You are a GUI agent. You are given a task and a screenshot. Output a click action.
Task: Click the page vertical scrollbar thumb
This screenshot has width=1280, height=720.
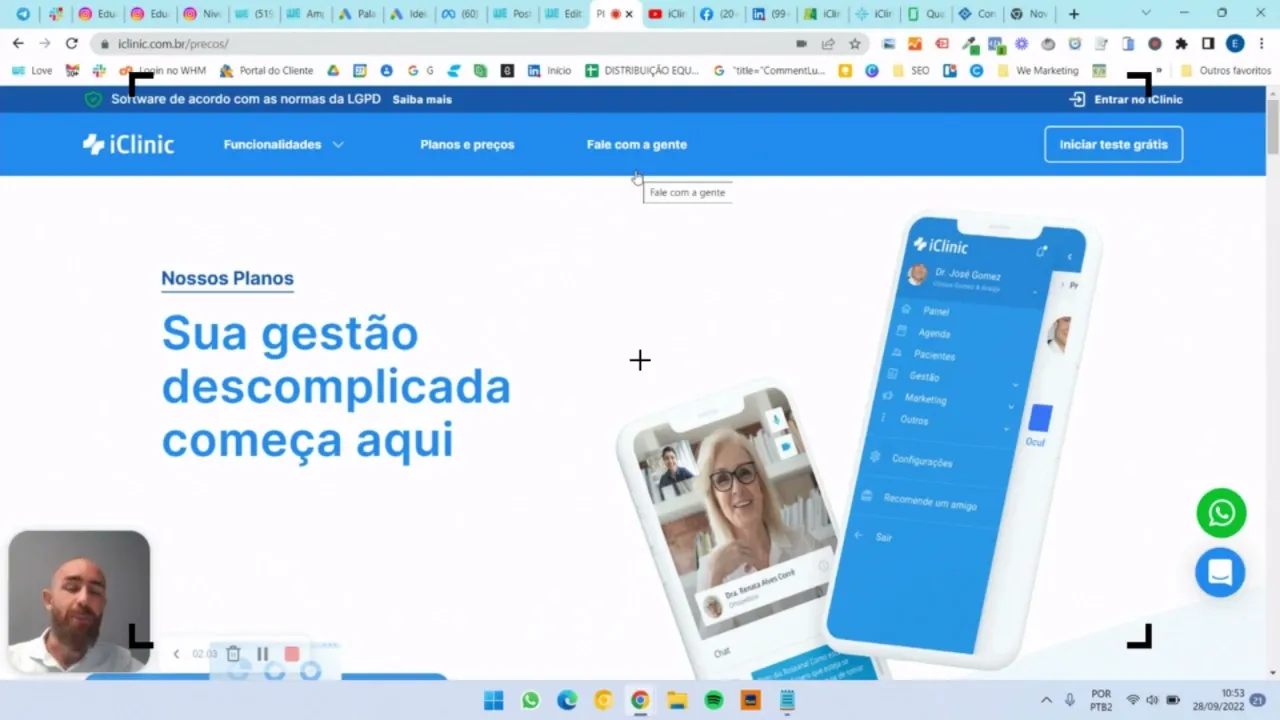coord(1272,125)
